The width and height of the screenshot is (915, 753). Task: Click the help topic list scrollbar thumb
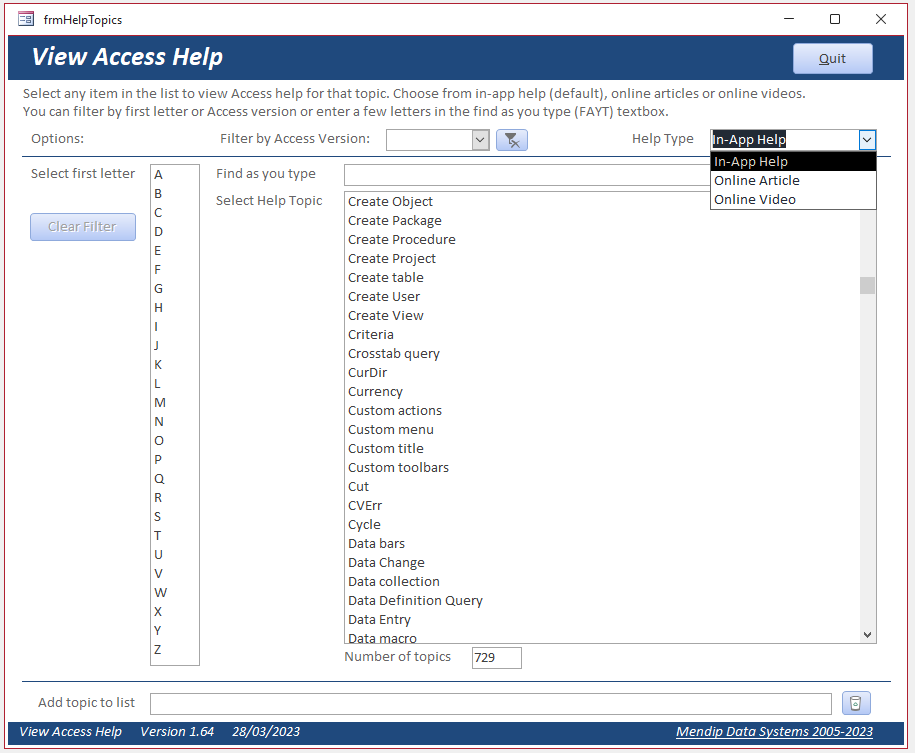[x=867, y=285]
